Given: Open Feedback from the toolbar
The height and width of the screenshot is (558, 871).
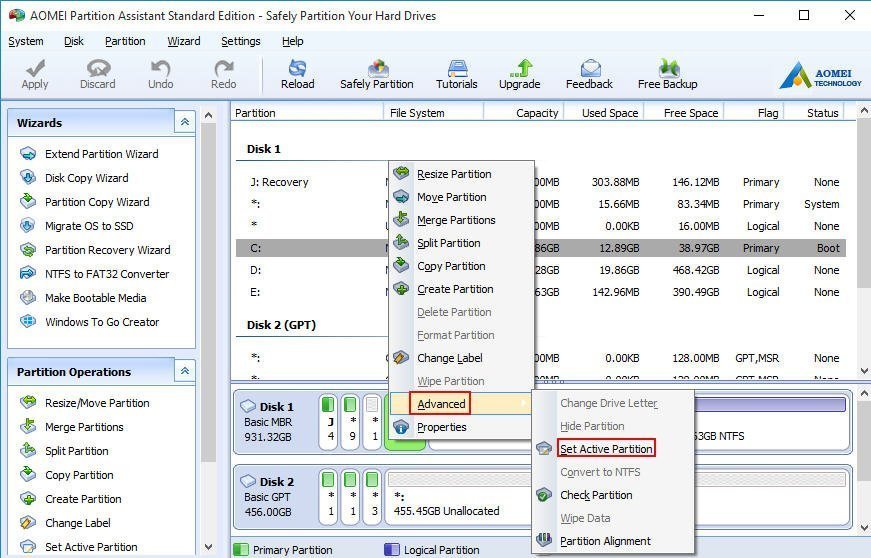Looking at the screenshot, I should point(589,74).
